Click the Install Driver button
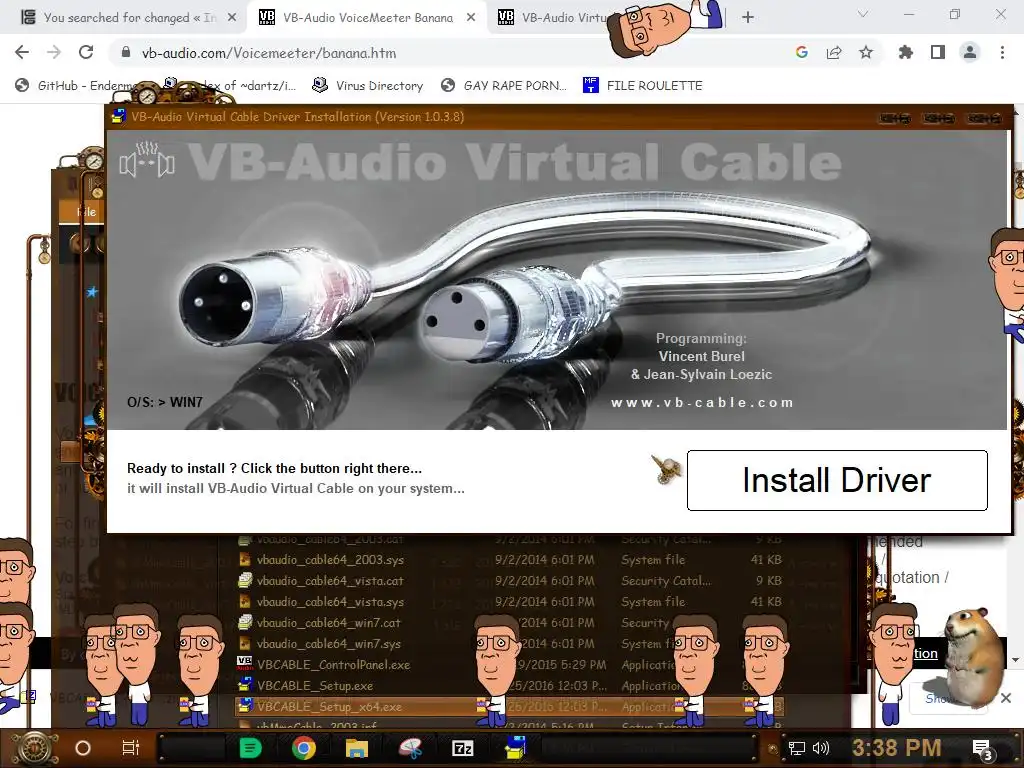The width and height of the screenshot is (1024, 768). (837, 480)
